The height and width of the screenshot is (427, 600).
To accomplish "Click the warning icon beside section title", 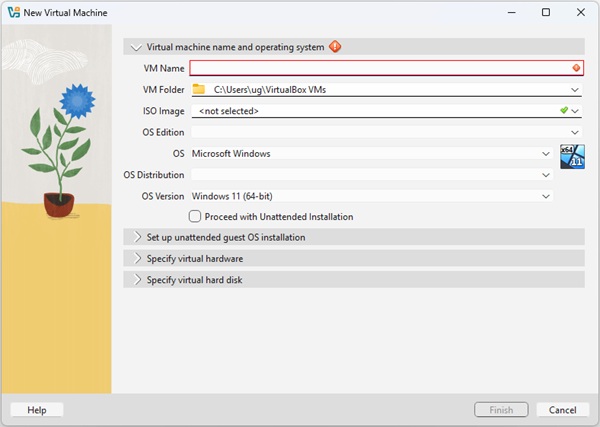I will (335, 46).
